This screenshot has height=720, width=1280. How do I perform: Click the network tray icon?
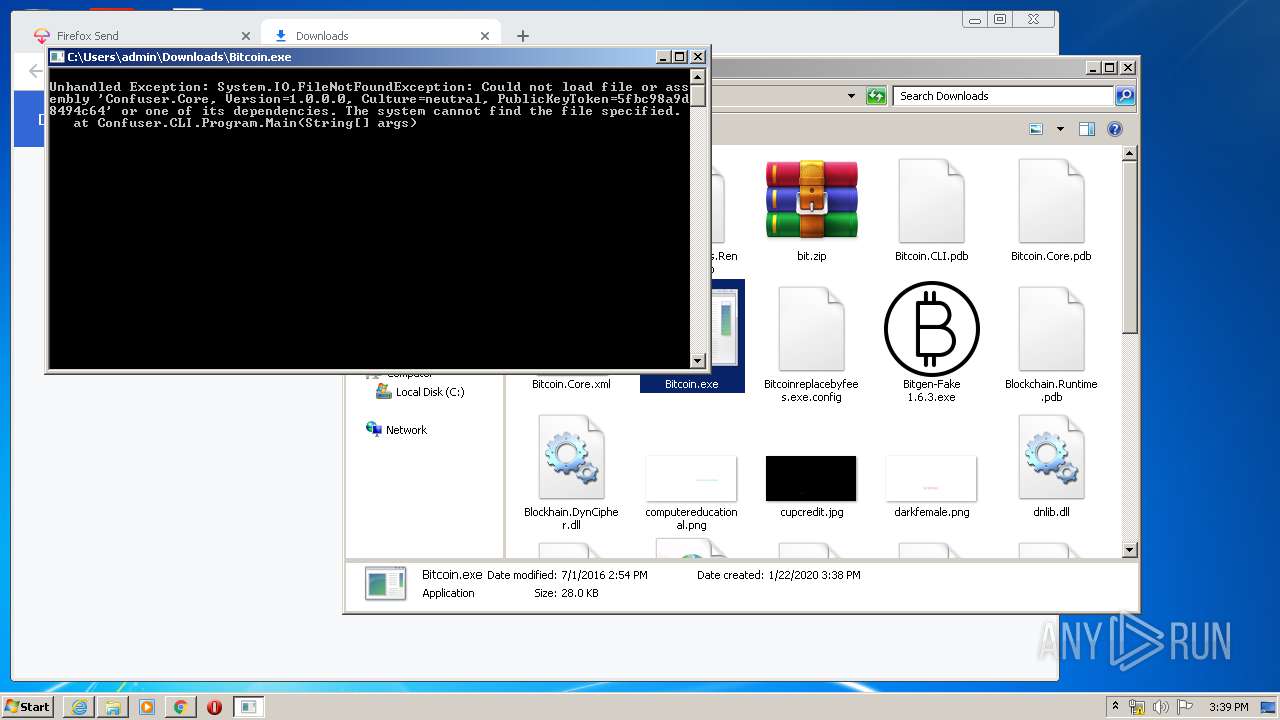(x=1137, y=707)
